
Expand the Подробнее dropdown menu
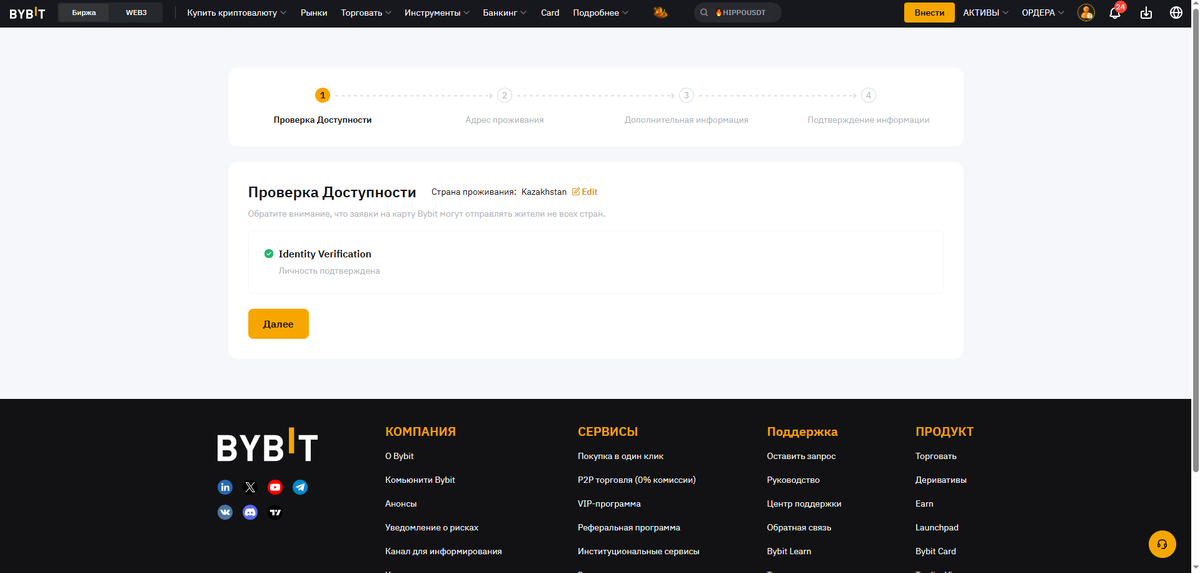pos(601,13)
